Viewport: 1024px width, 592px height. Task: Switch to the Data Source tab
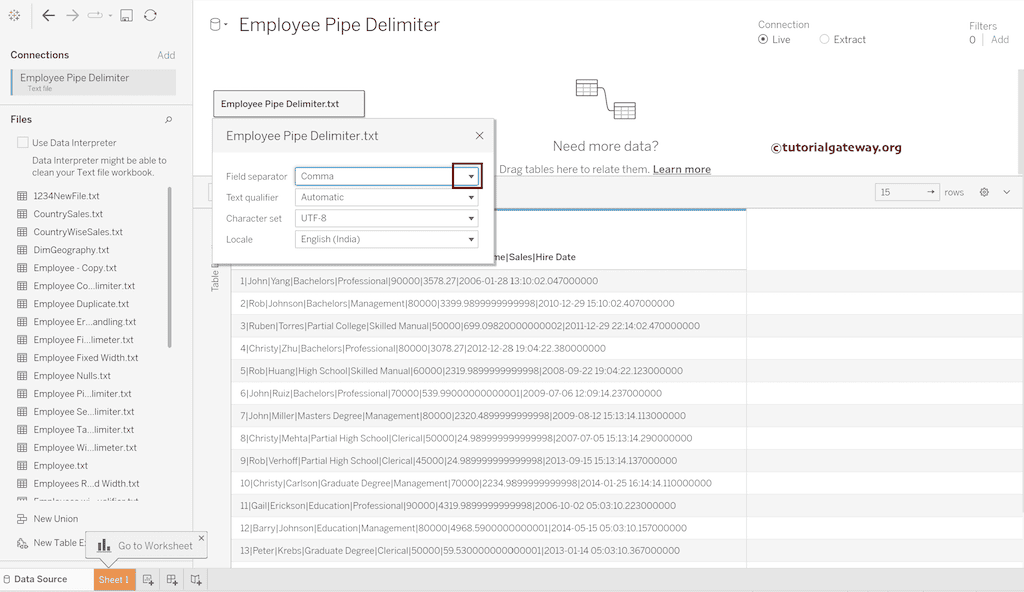click(37, 578)
